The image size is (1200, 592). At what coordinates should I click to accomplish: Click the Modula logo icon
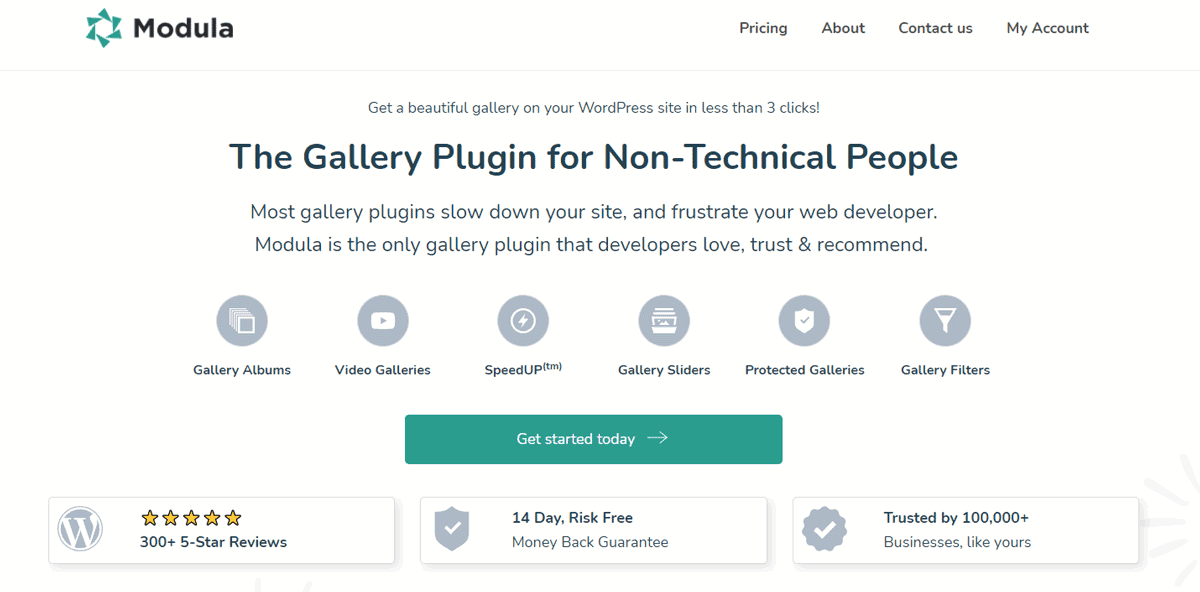point(104,28)
